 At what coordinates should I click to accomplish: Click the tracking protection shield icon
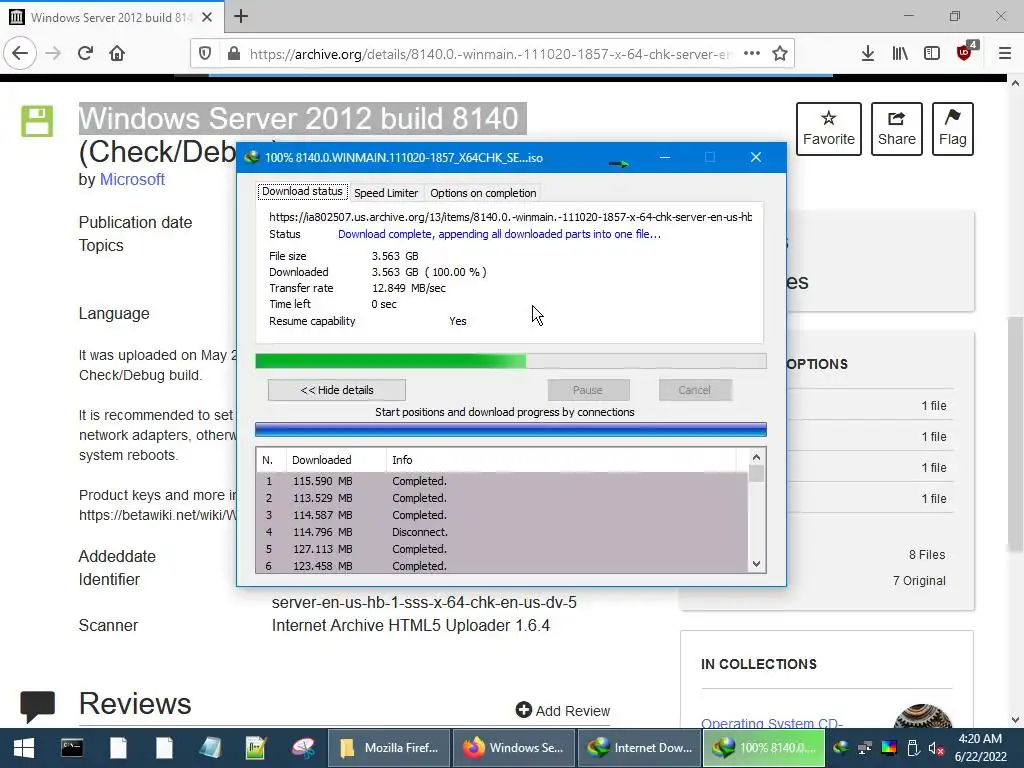click(x=205, y=54)
